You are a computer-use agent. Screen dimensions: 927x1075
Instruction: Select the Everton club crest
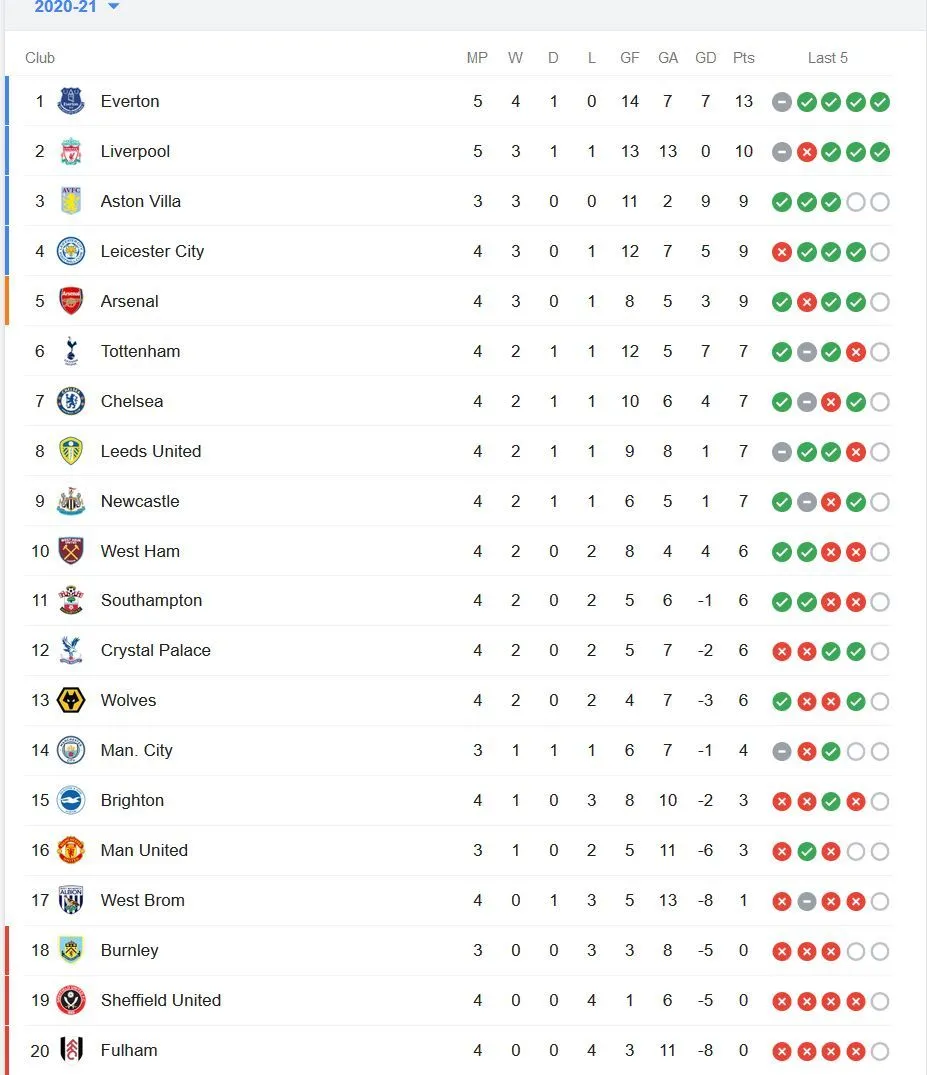tap(70, 101)
